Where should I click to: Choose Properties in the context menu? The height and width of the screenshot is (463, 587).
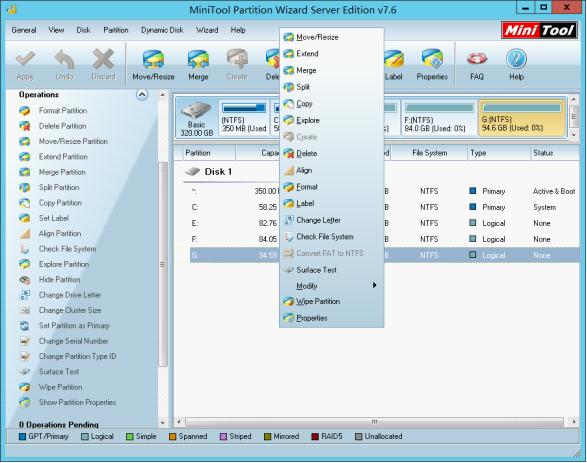(332, 318)
